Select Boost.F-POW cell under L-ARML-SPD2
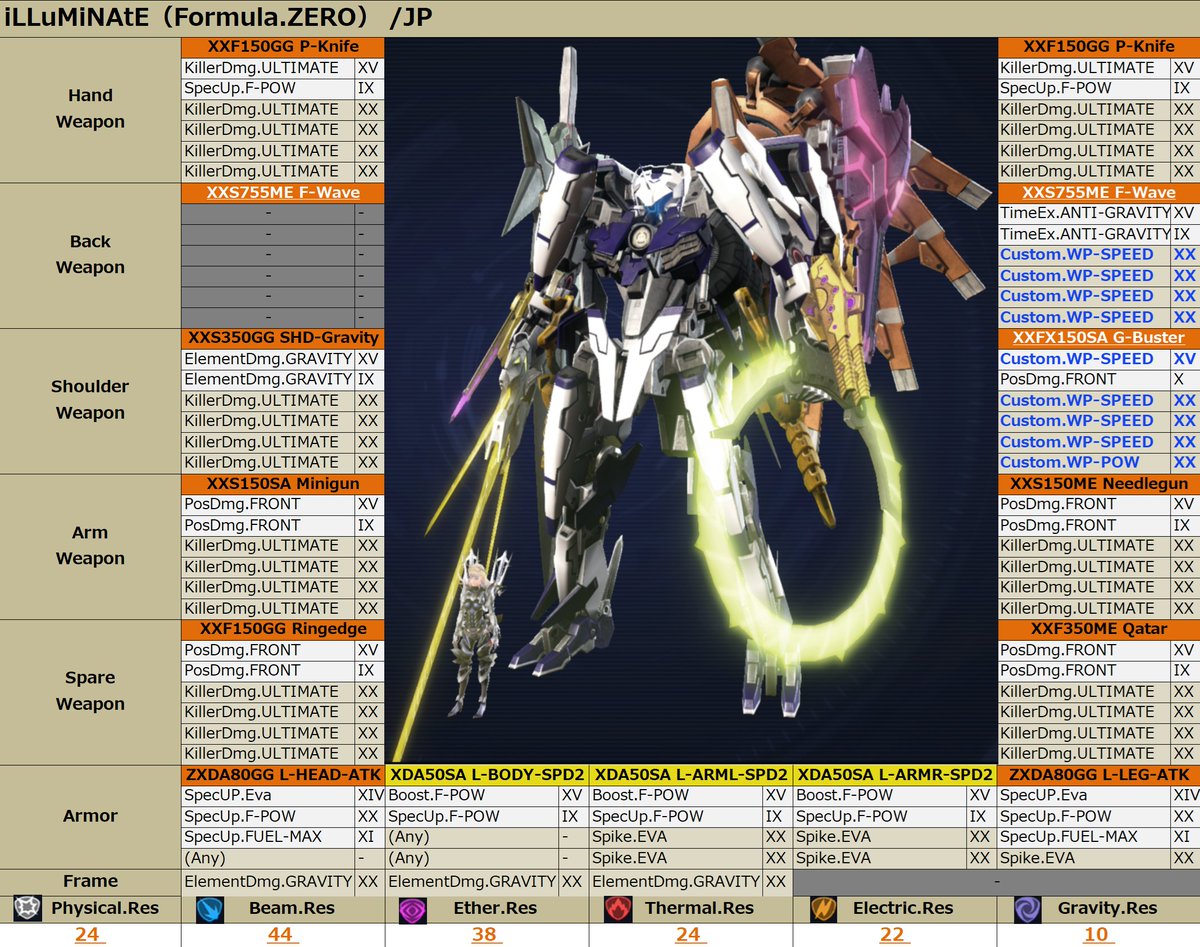Image resolution: width=1200 pixels, height=947 pixels. click(x=676, y=796)
